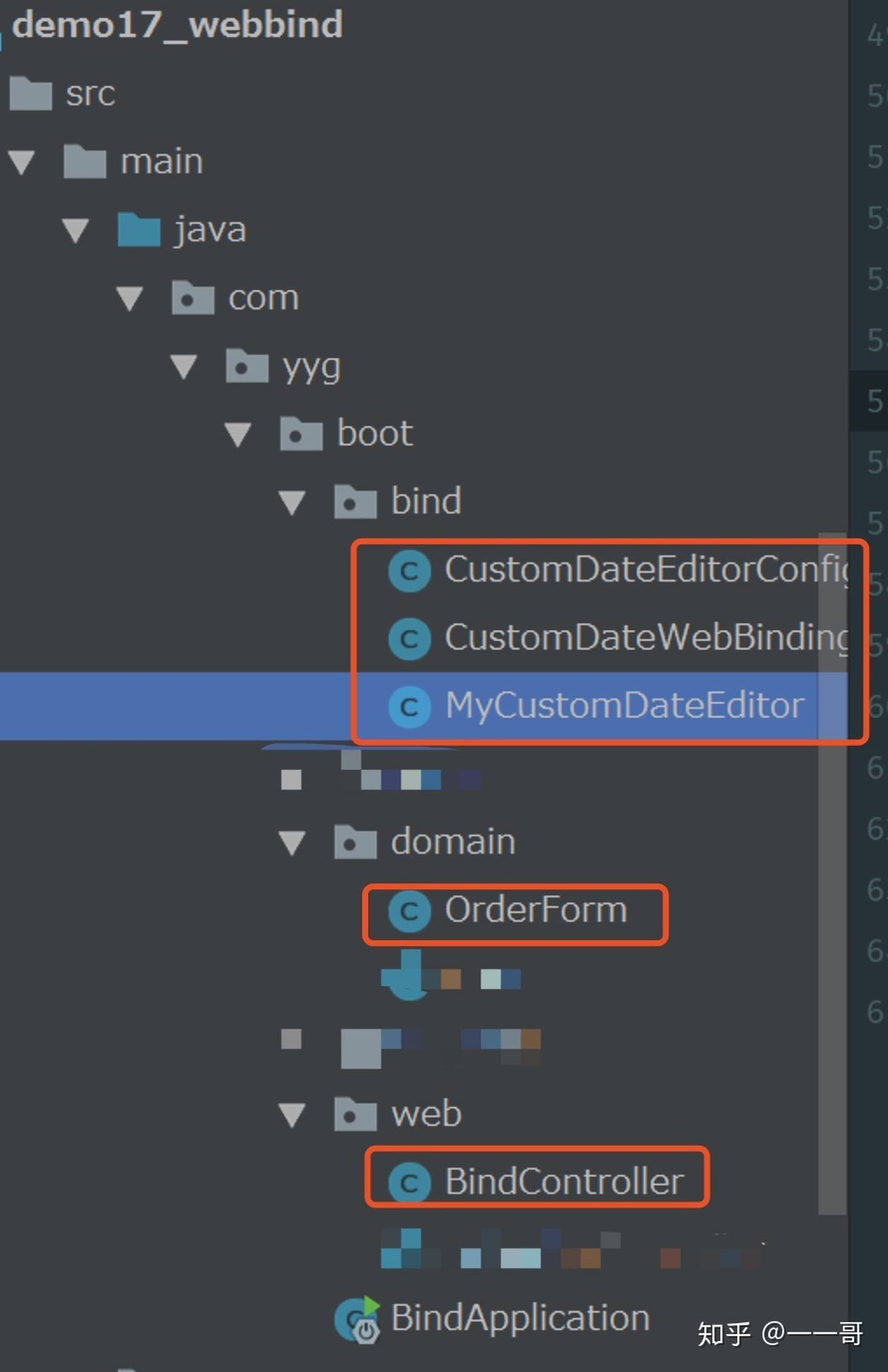Click the bind package icon
This screenshot has height=1372, width=888.
point(356,501)
